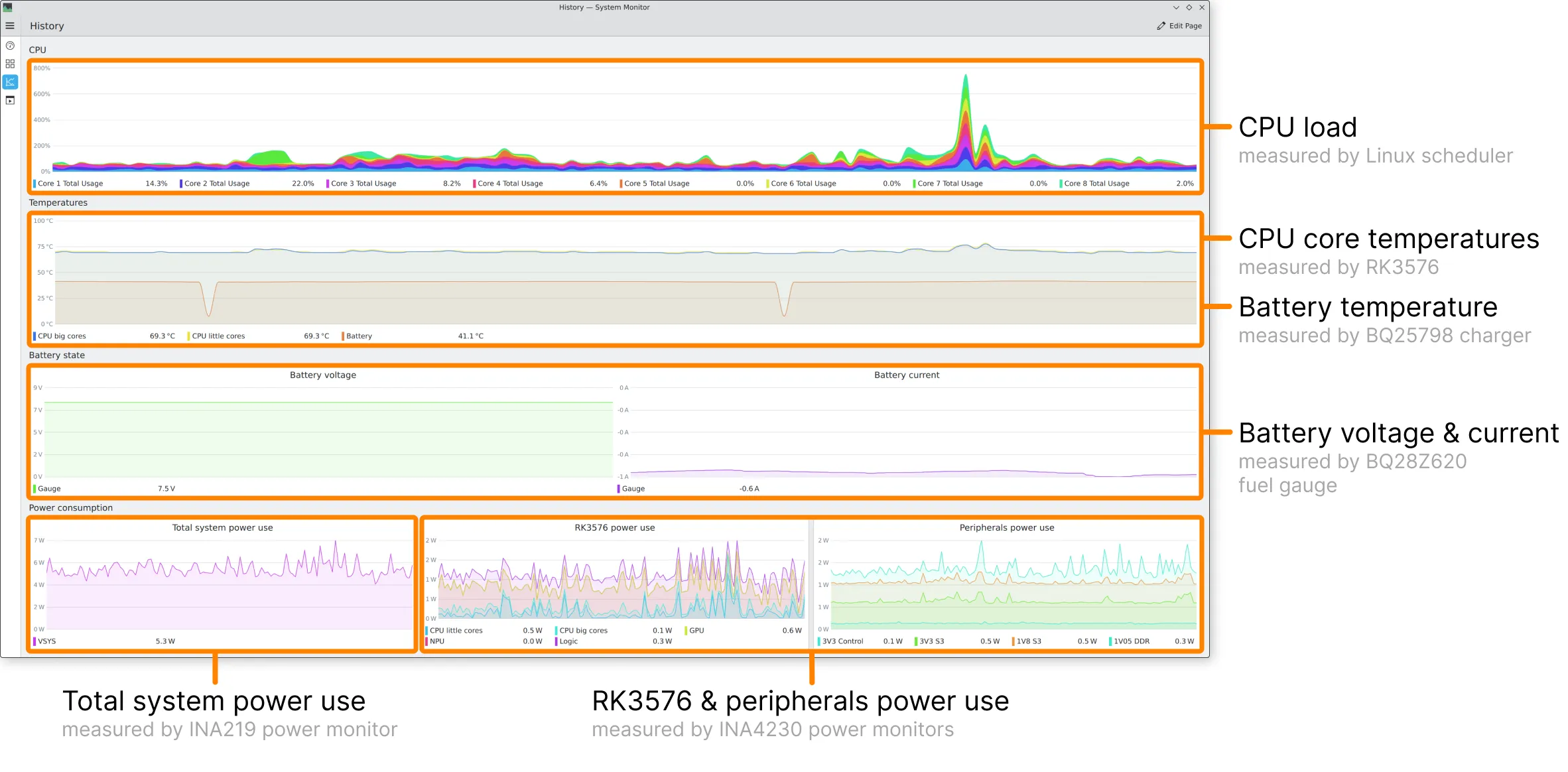Select Core 8 Total Usage legend entry
1568x772 pixels.
[1127, 184]
